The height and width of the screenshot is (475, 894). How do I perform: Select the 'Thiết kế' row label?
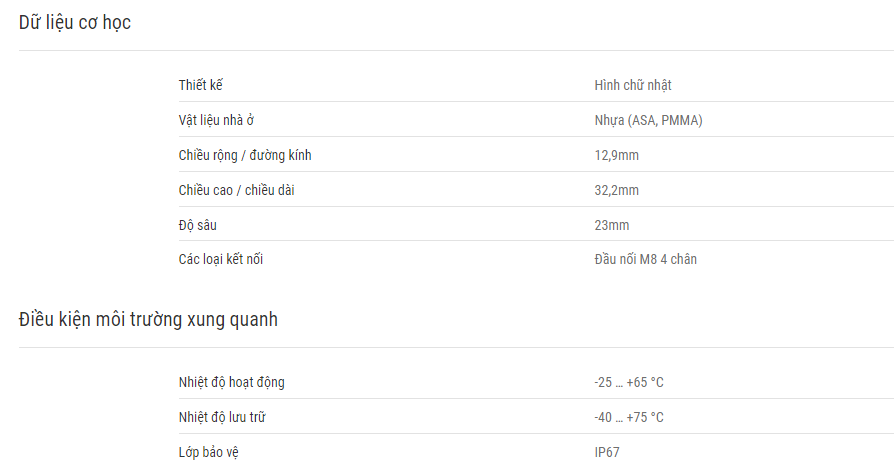click(x=200, y=85)
